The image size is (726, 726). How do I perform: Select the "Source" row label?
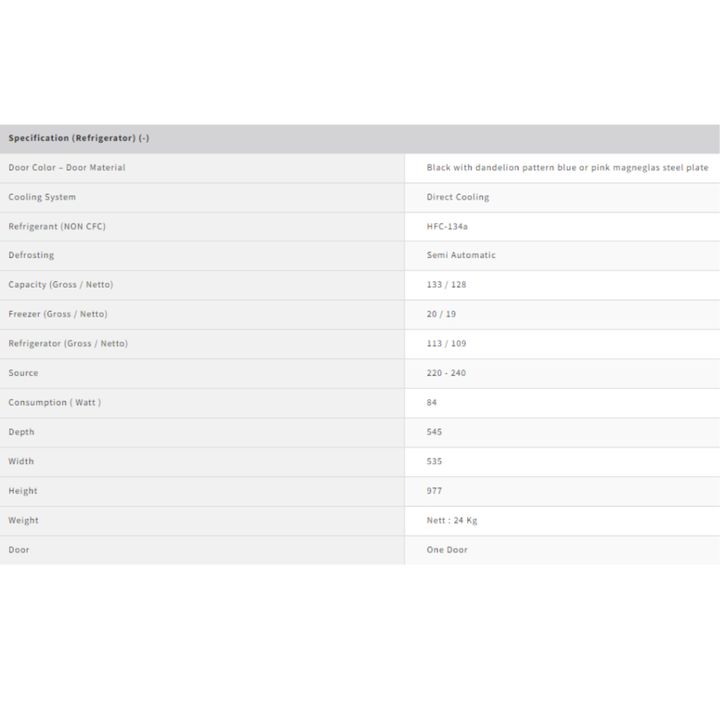click(23, 373)
